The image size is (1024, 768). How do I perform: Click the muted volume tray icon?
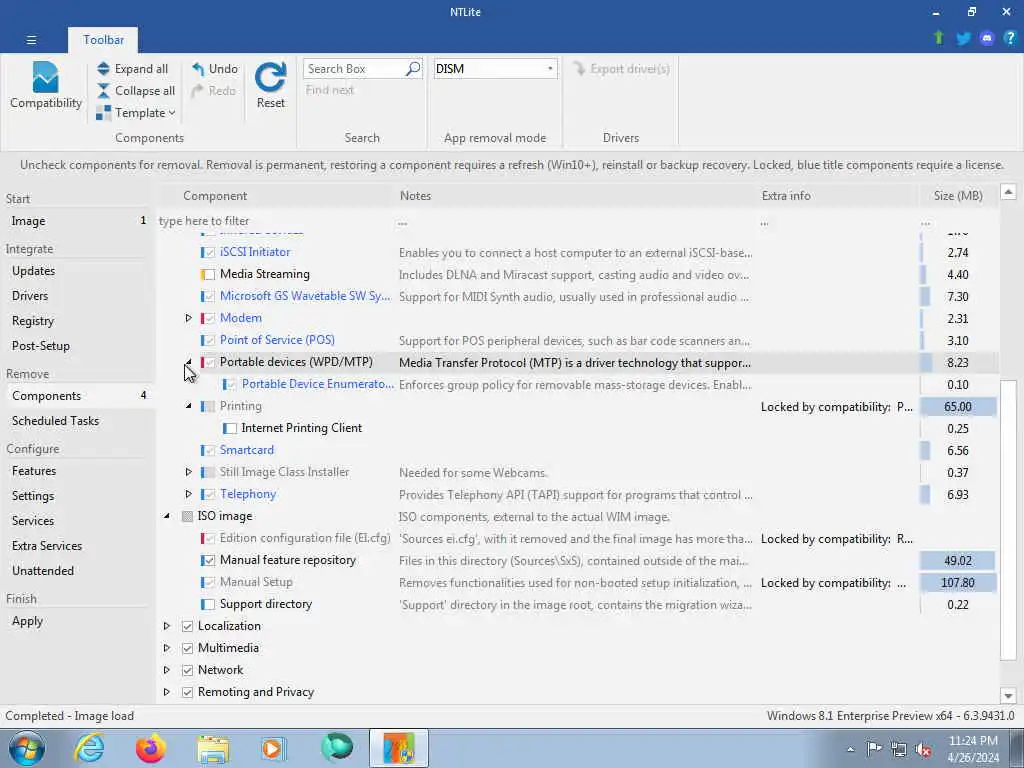[923, 749]
